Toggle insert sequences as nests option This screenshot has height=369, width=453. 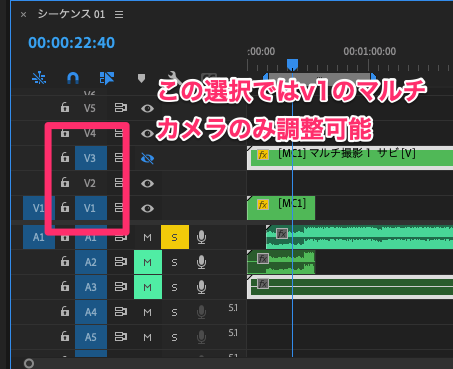(39, 78)
